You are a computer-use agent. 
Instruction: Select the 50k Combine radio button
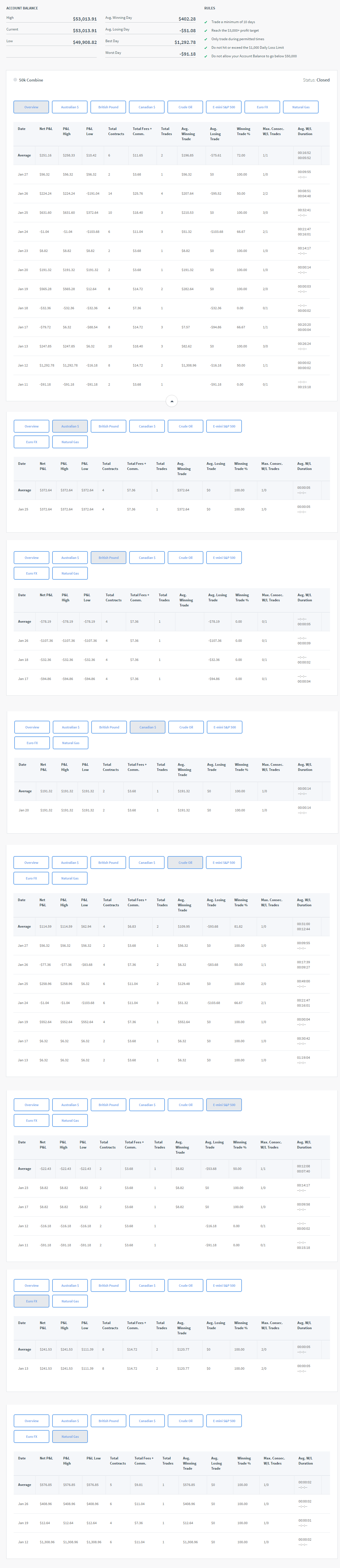coord(15,80)
